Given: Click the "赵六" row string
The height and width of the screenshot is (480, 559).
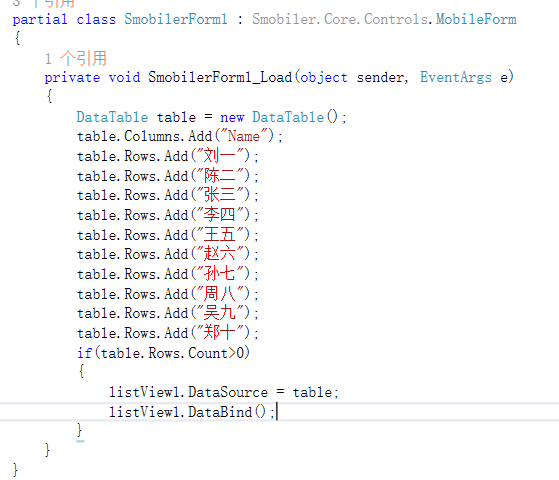Looking at the screenshot, I should (x=220, y=254).
